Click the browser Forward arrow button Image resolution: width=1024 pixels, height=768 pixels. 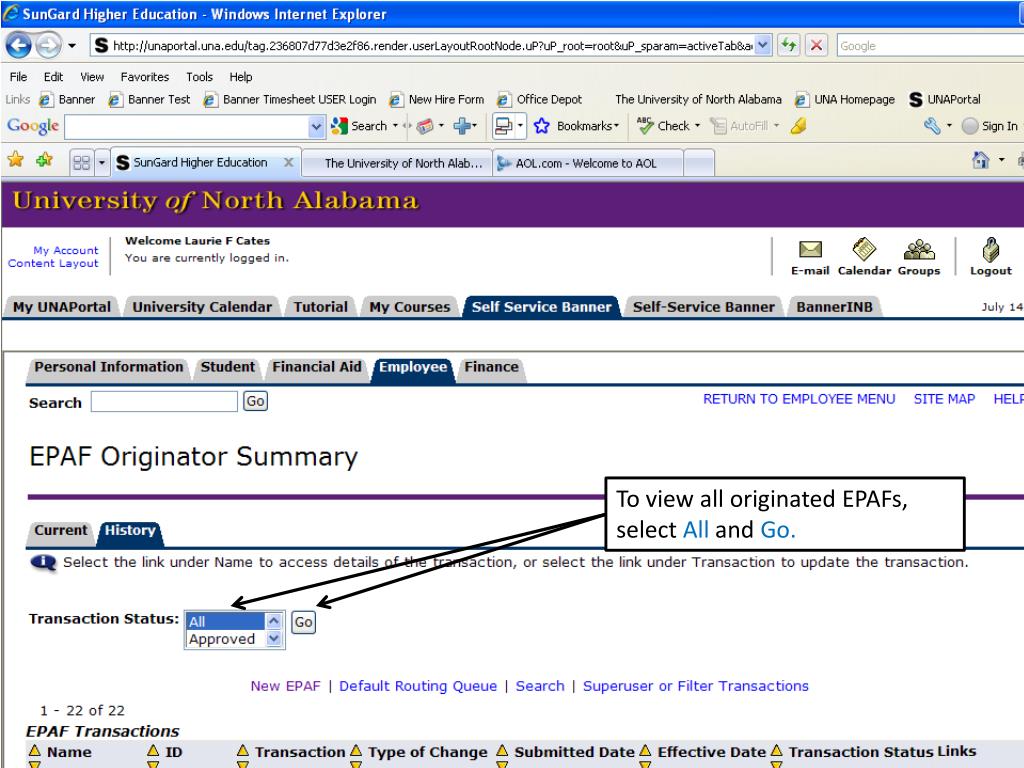(x=48, y=45)
